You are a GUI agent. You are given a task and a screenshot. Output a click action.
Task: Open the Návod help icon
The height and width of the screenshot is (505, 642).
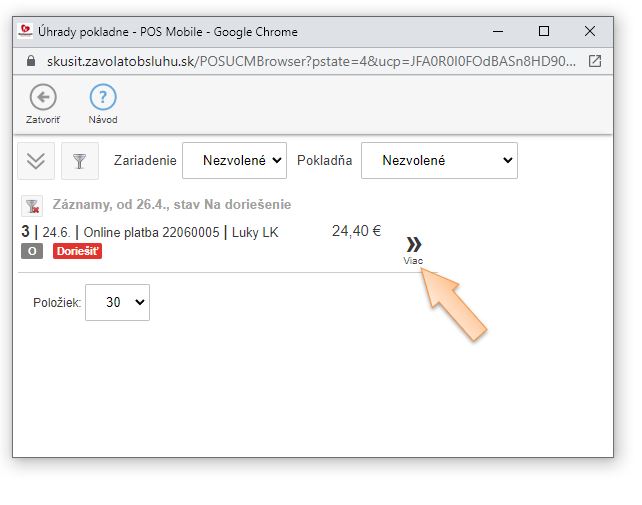pyautogui.click(x=103, y=97)
